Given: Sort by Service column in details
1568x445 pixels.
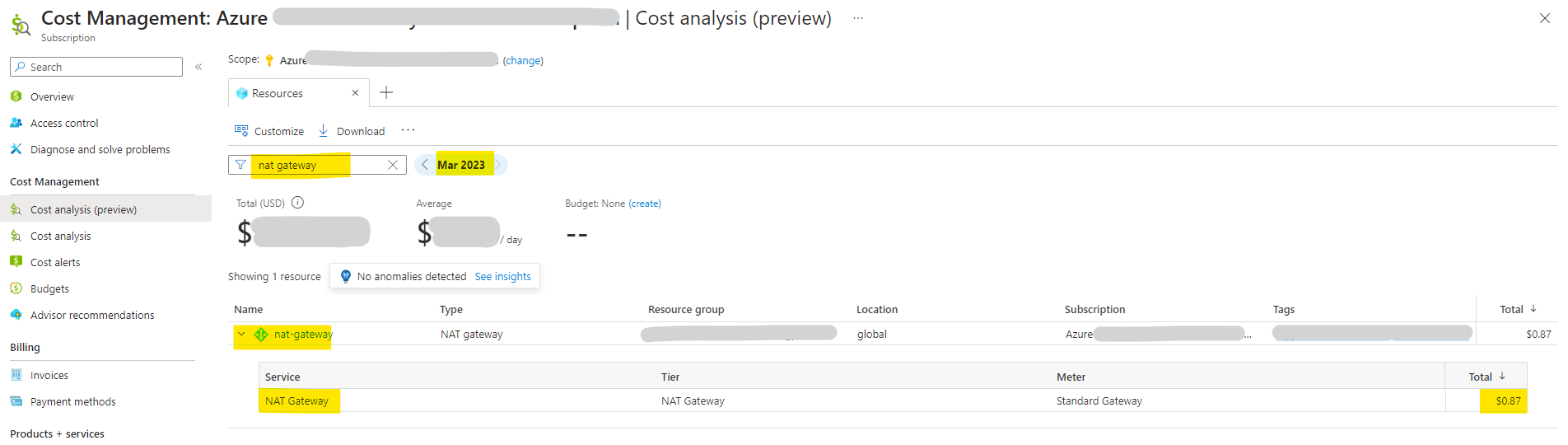Looking at the screenshot, I should click(282, 377).
